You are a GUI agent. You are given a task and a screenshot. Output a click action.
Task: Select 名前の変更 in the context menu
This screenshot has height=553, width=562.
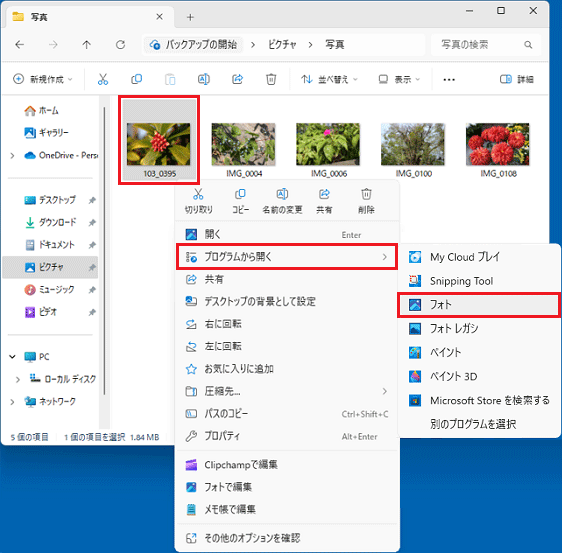pyautogui.click(x=282, y=201)
